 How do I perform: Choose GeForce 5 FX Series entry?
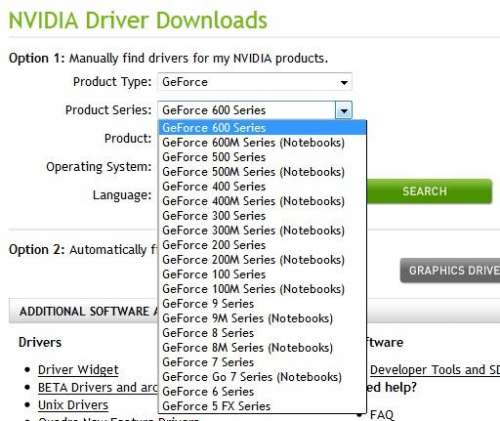[262, 406]
